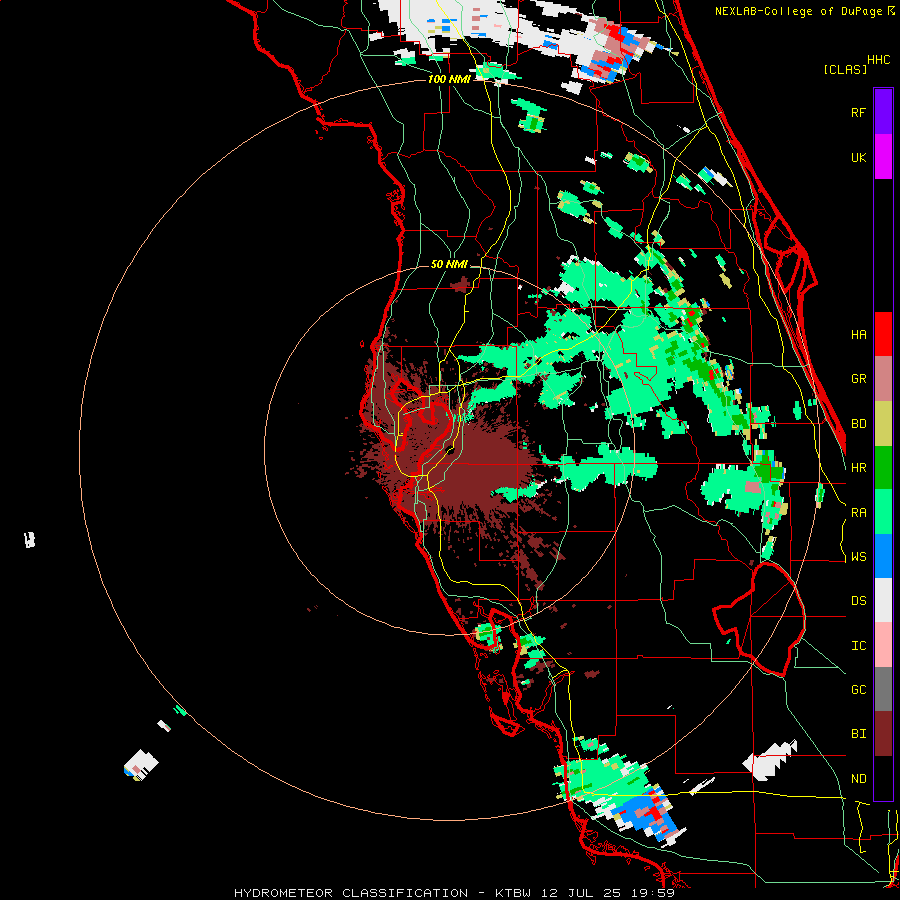Click the HR legend label
Screen dimensions: 900x900
[858, 468]
